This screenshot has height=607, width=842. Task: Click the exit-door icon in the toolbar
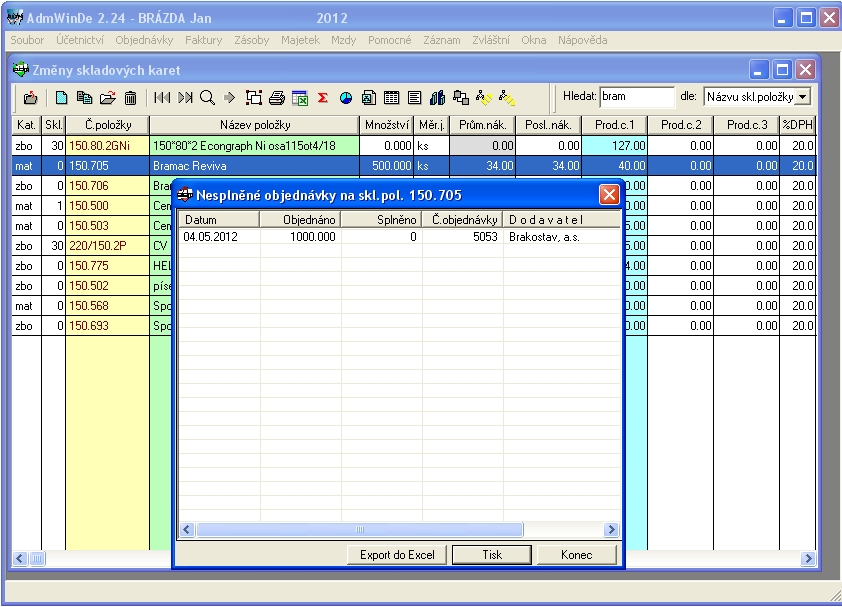[x=31, y=98]
